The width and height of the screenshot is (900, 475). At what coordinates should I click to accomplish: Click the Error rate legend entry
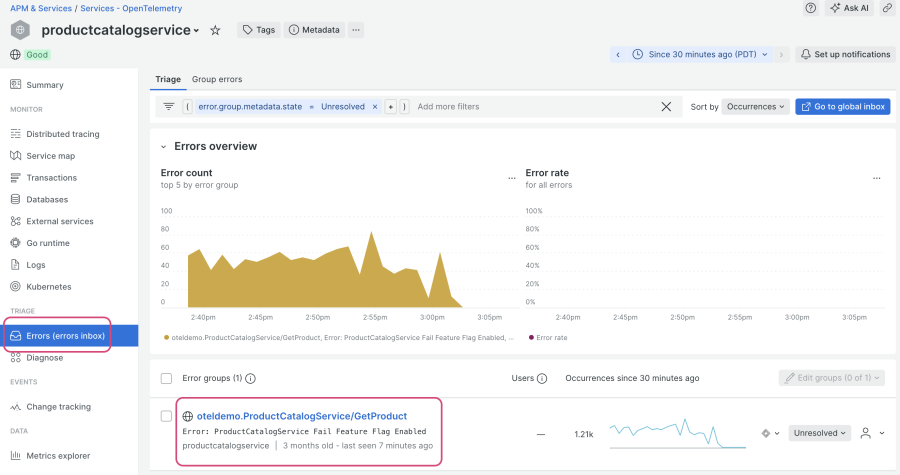[x=548, y=338]
